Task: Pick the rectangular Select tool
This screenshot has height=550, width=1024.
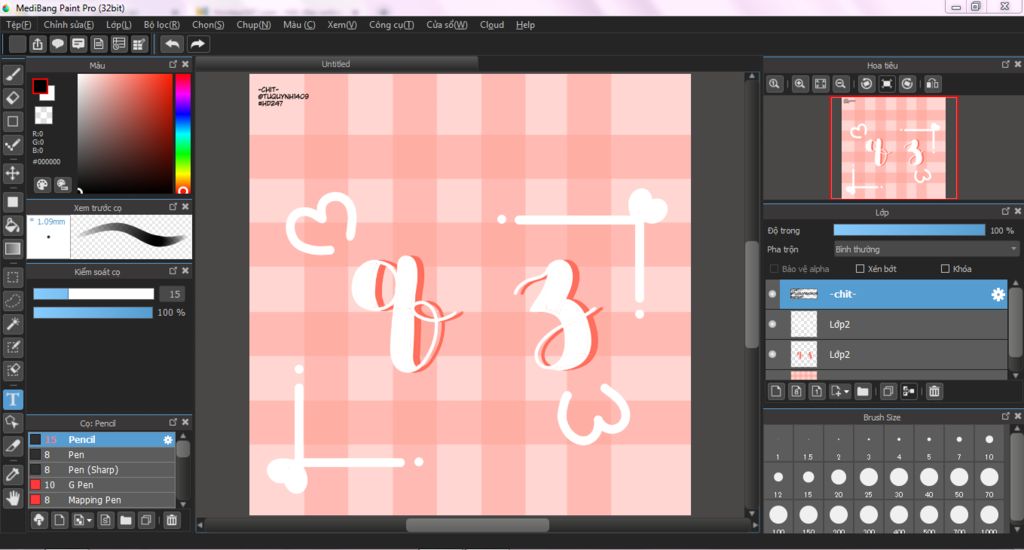Action: coord(12,277)
